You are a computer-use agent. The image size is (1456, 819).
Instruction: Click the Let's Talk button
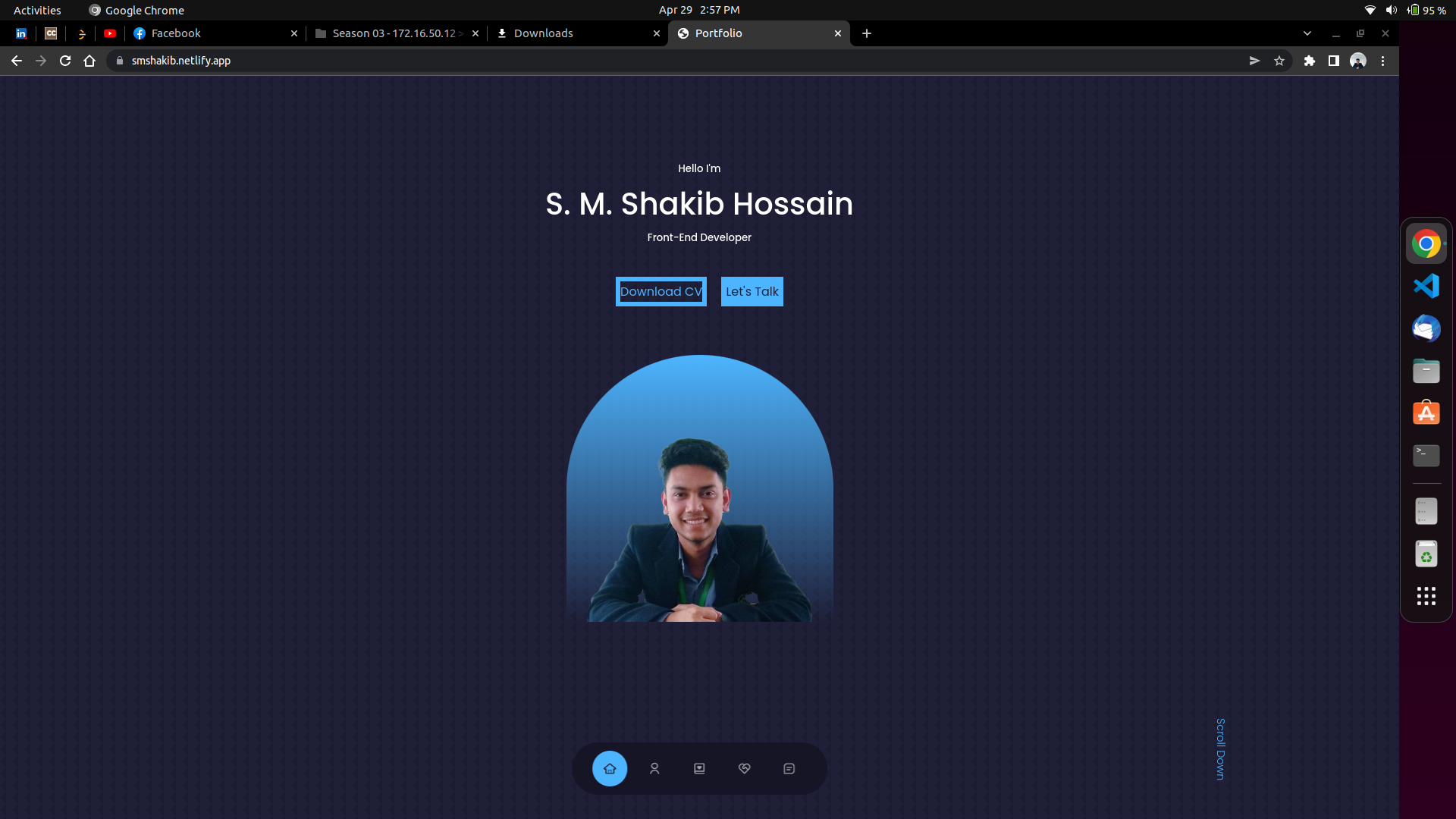point(752,291)
